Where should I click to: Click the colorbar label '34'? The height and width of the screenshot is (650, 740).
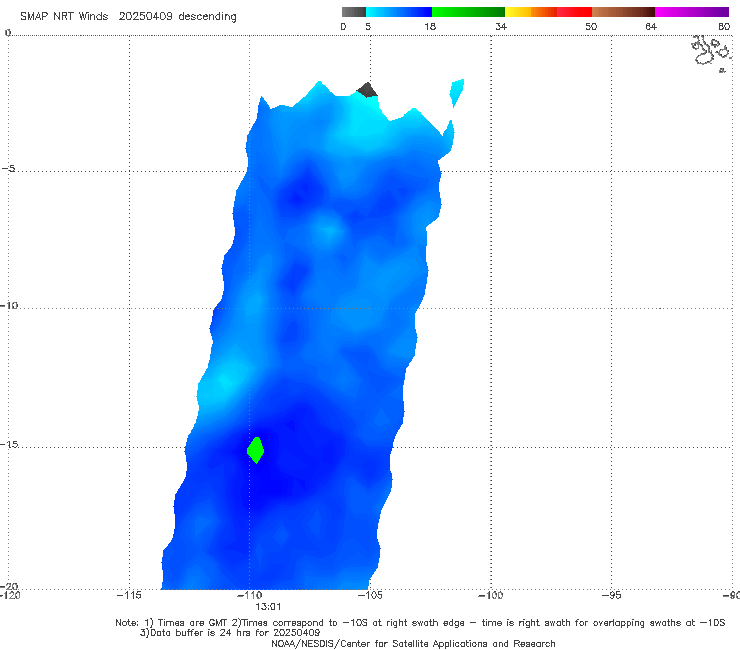coord(501,26)
